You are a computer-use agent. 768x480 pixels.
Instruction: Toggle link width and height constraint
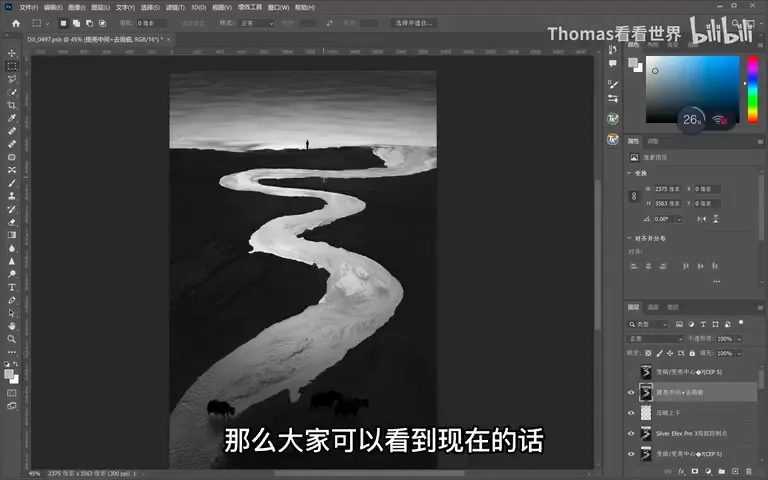(634, 196)
